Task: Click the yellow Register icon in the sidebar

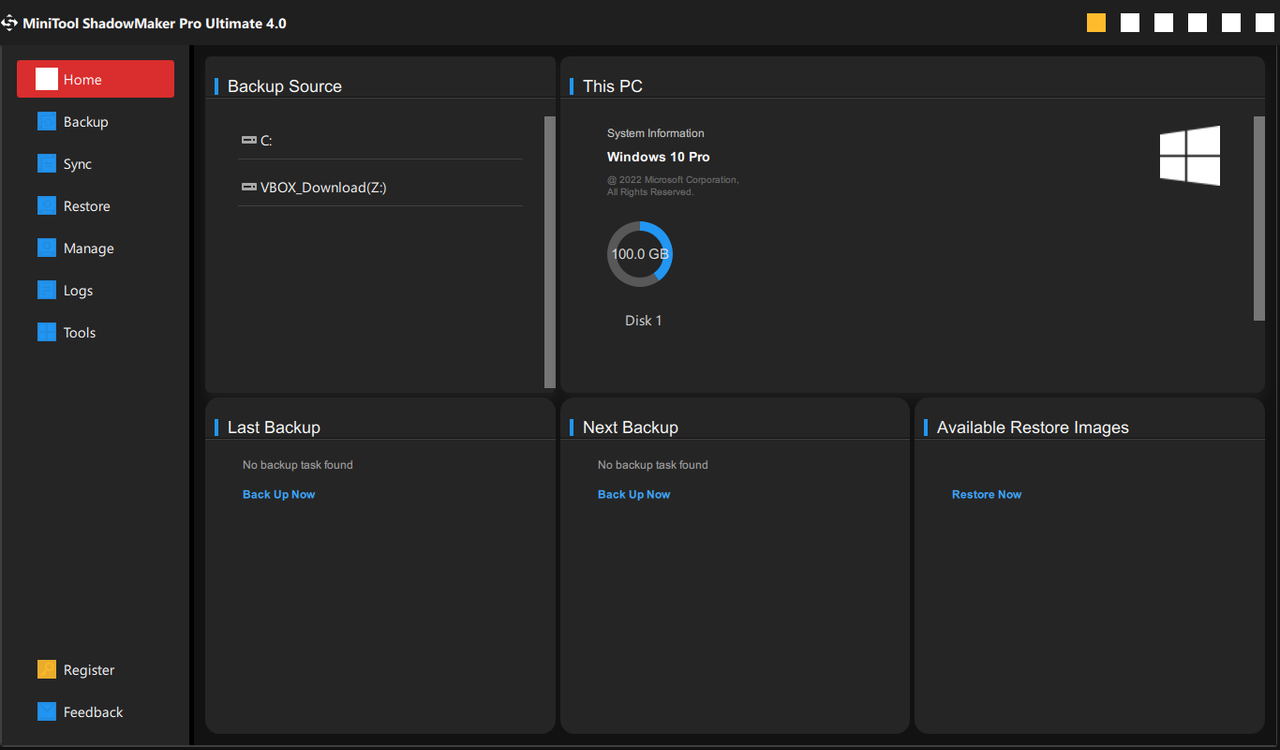Action: click(47, 669)
